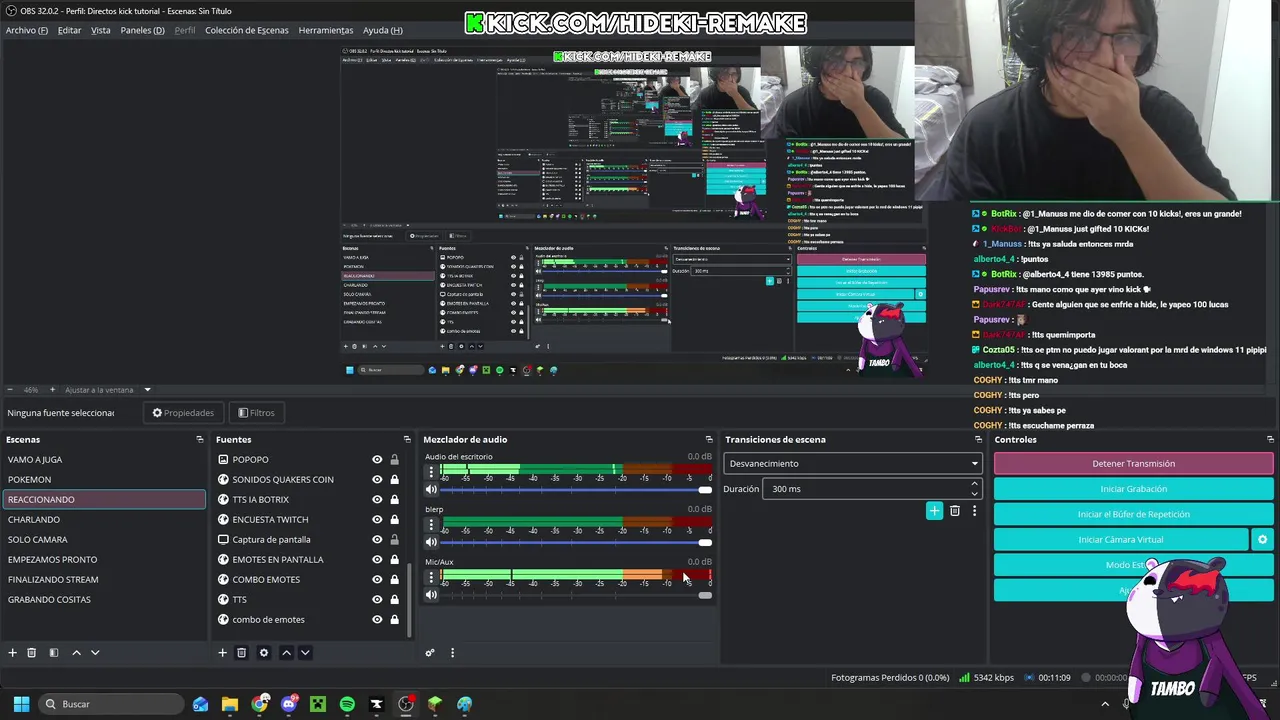Undock the Transiciones de escena panel
1280x720 pixels.
point(978,440)
